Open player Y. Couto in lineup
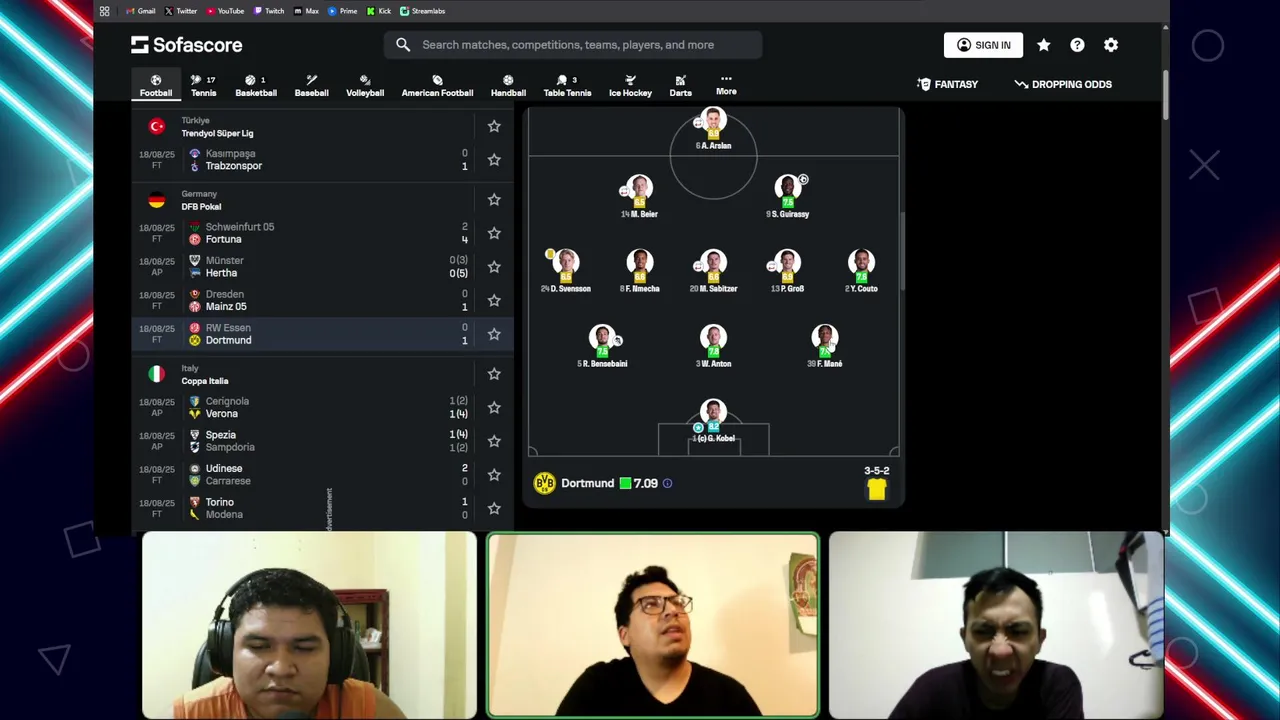This screenshot has width=1280, height=720. point(861,272)
